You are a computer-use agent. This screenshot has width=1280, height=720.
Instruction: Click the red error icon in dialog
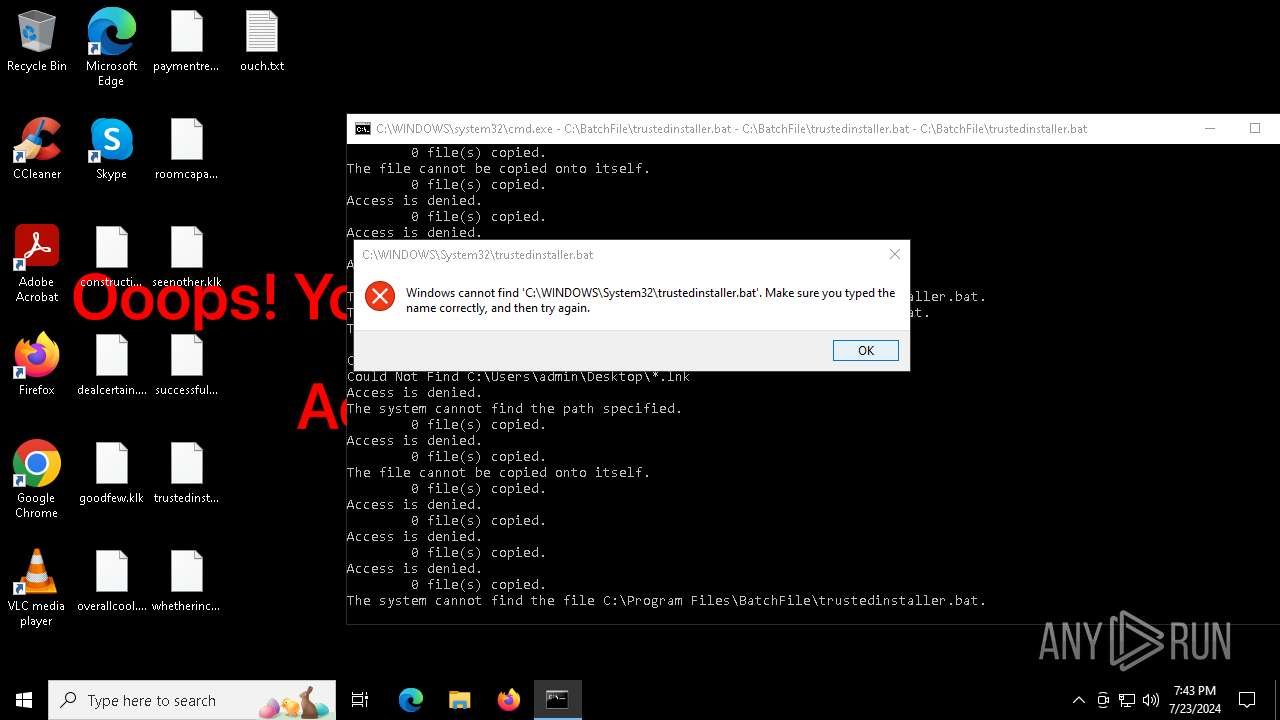pos(380,296)
